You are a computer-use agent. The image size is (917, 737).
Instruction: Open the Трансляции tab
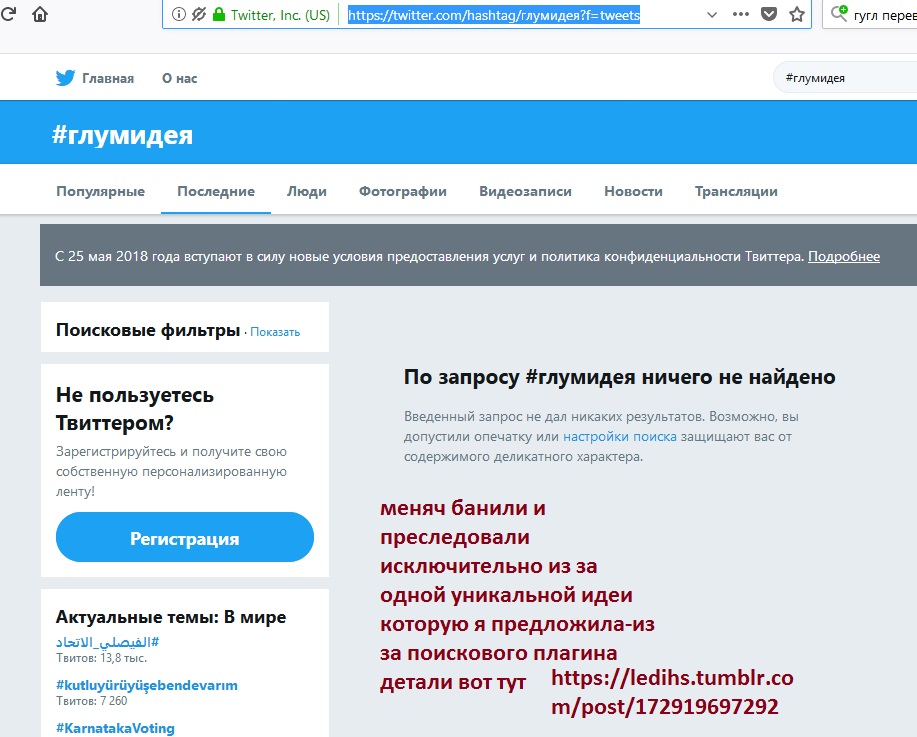736,191
